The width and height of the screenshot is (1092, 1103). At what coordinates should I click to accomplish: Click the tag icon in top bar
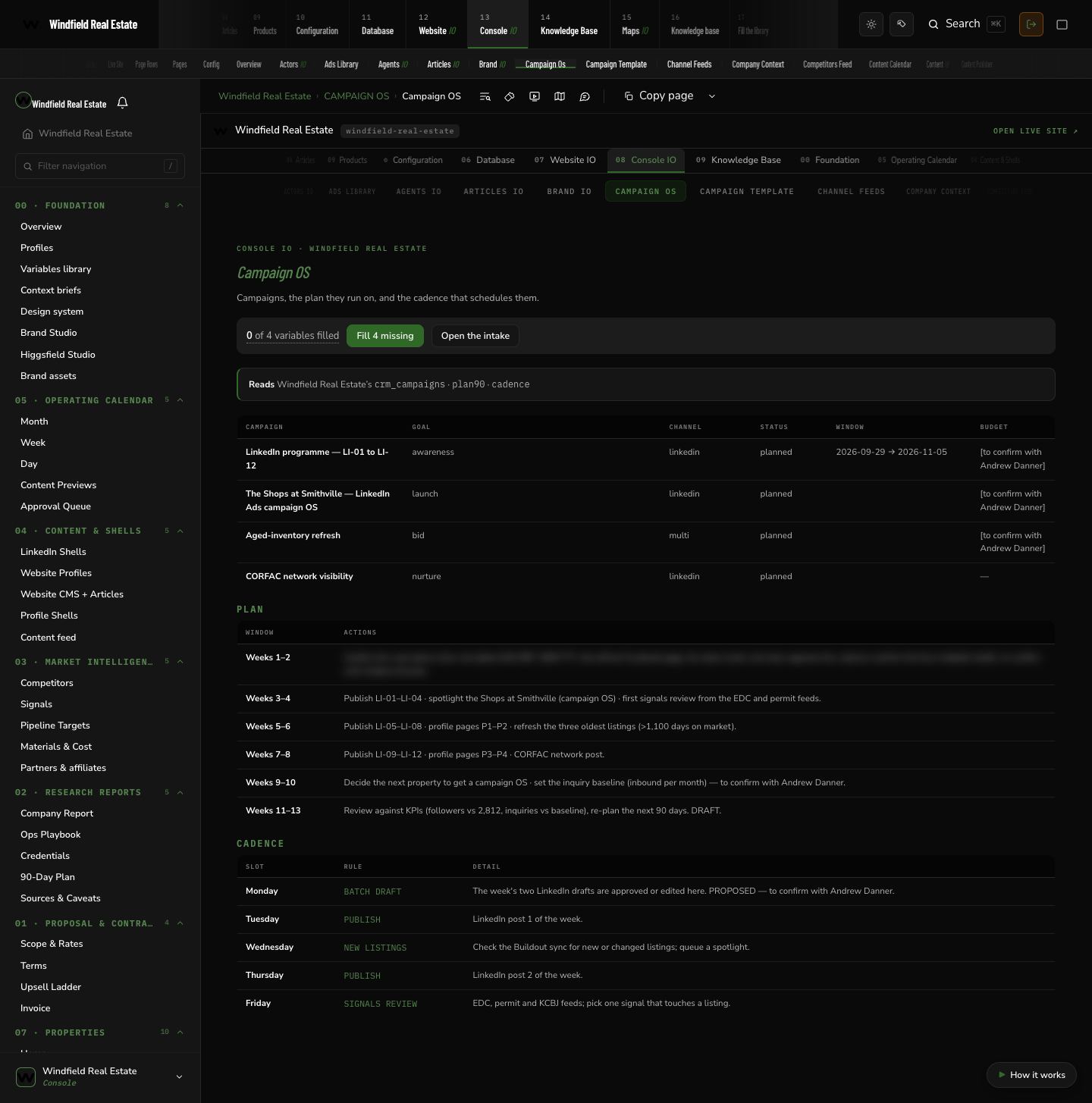(x=902, y=24)
